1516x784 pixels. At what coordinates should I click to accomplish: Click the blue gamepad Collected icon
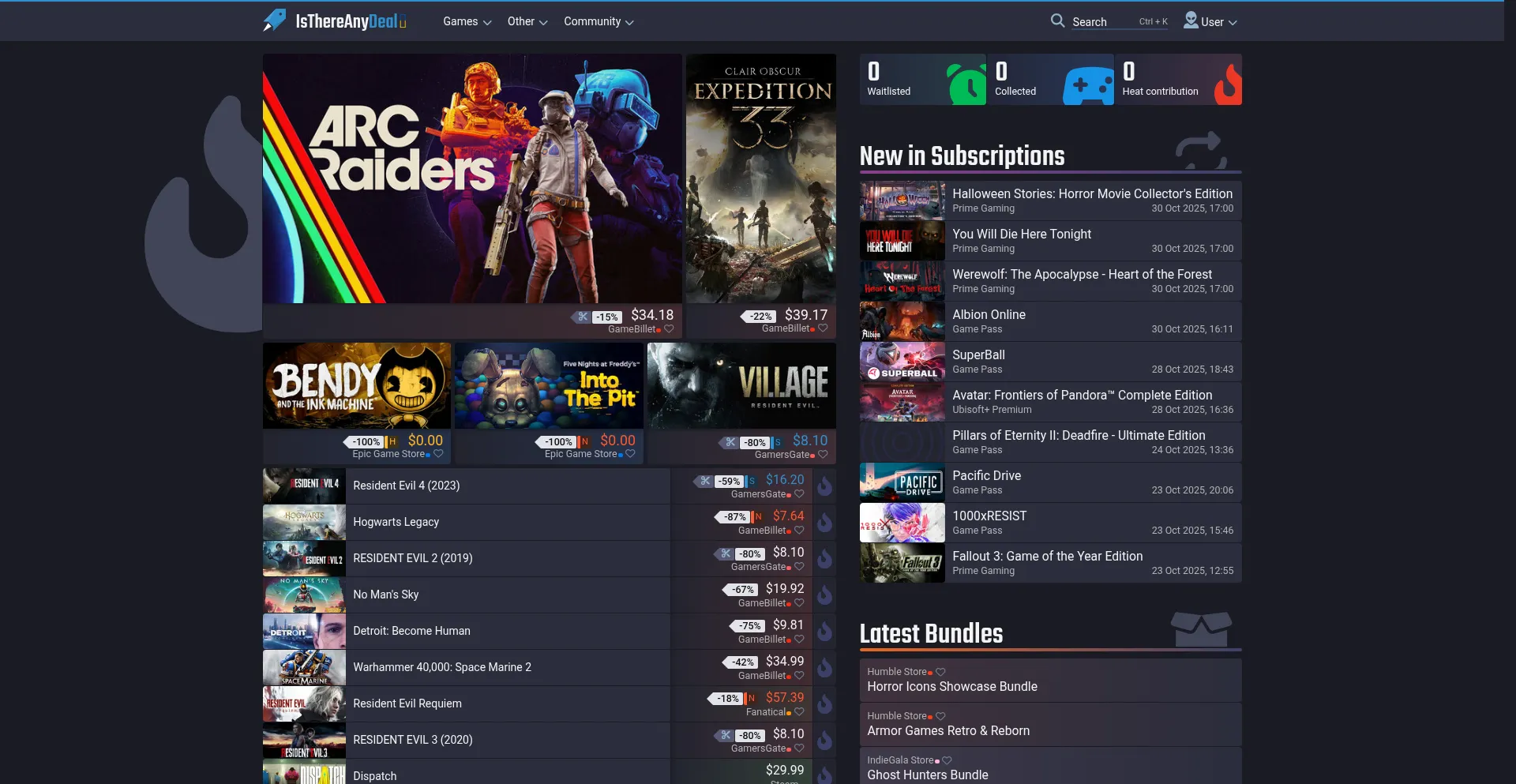point(1088,85)
